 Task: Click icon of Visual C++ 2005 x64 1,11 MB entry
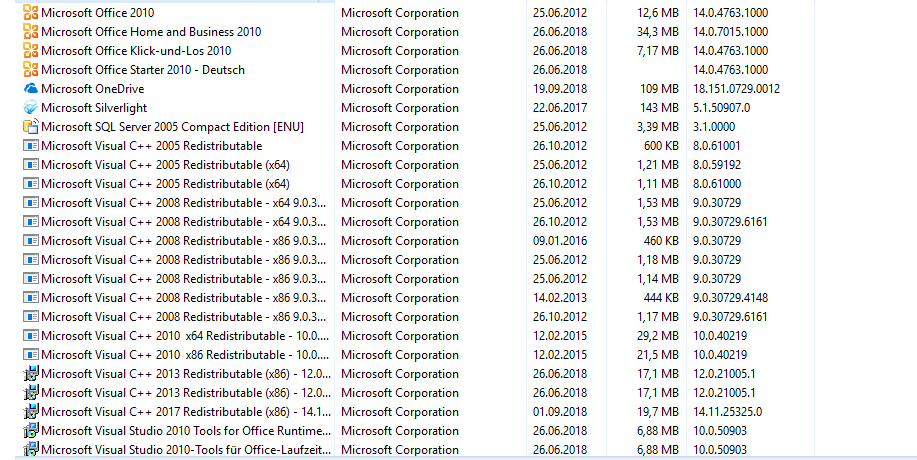click(30, 184)
